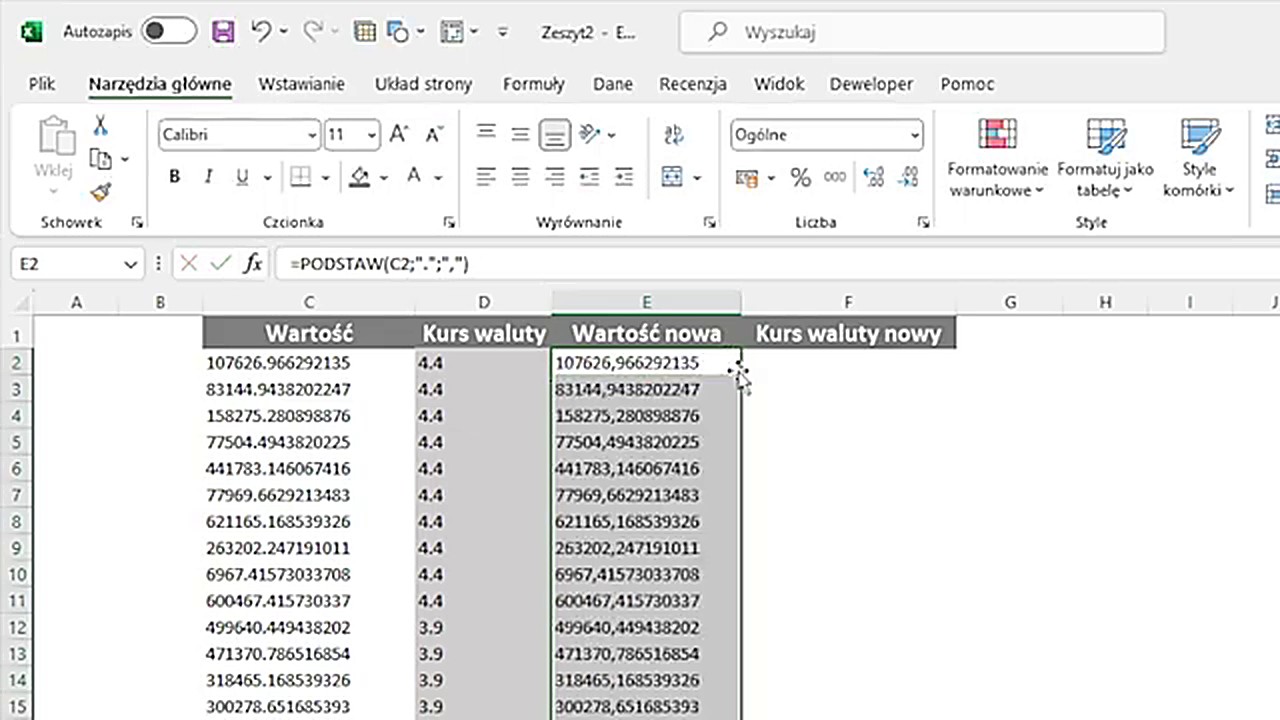This screenshot has width=1280, height=720.
Task: Toggle bold formatting
Action: (x=175, y=178)
